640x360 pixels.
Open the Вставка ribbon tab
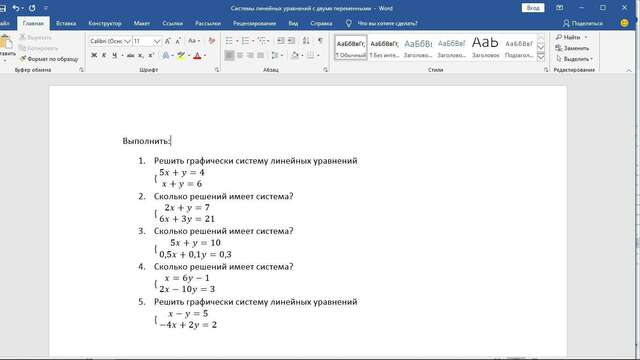tap(66, 23)
